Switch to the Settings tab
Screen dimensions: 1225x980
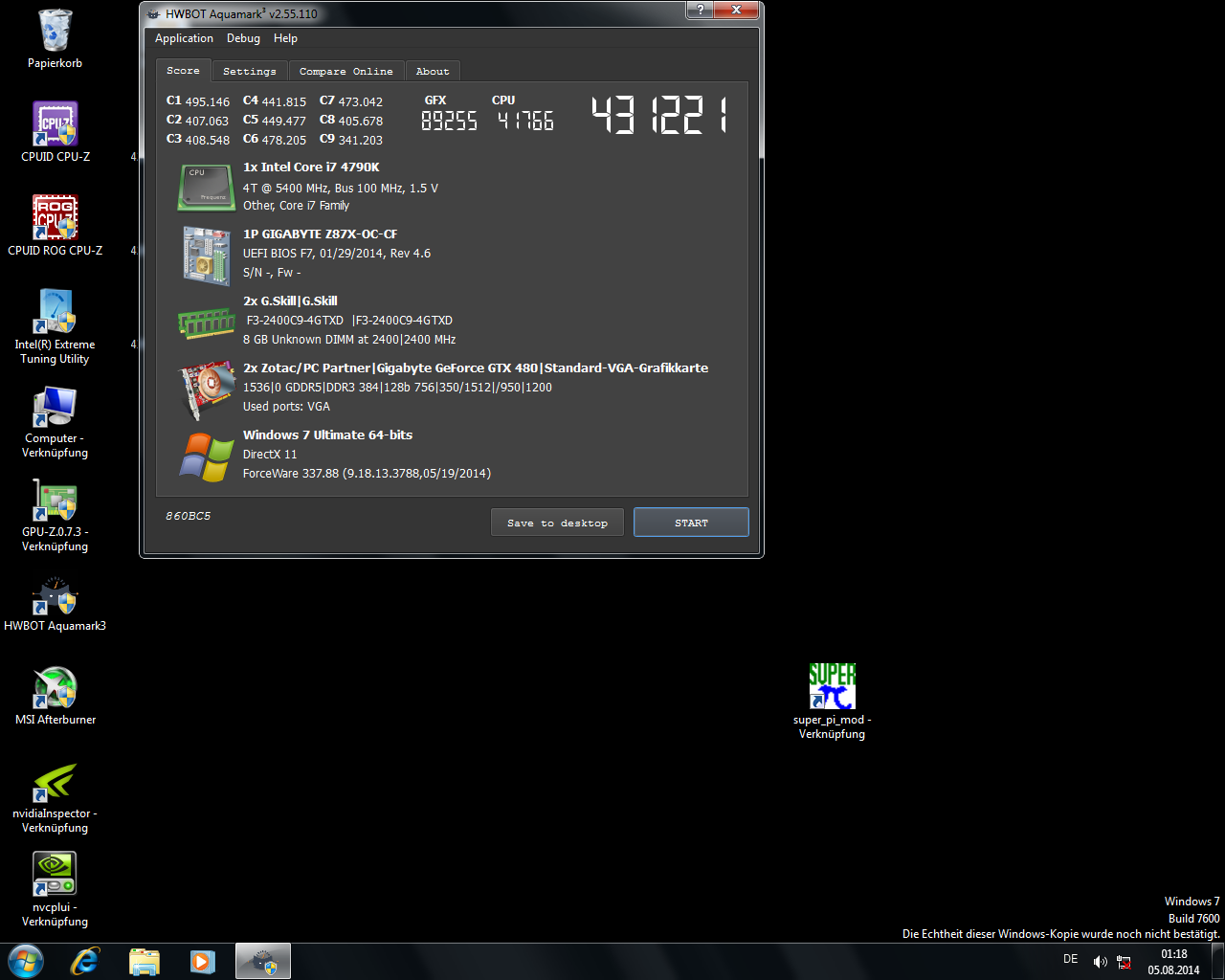(x=249, y=72)
